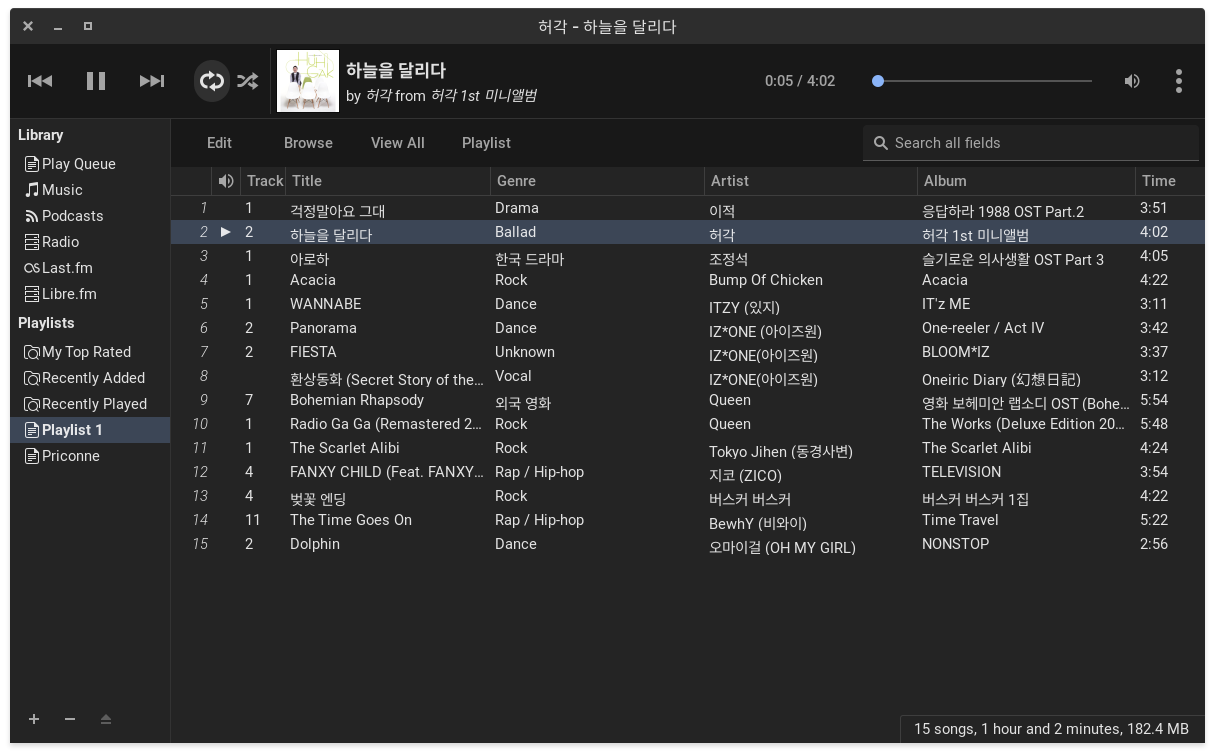The width and height of the screenshot is (1215, 754).
Task: Click the eject icon in sidebar
Action: (106, 719)
